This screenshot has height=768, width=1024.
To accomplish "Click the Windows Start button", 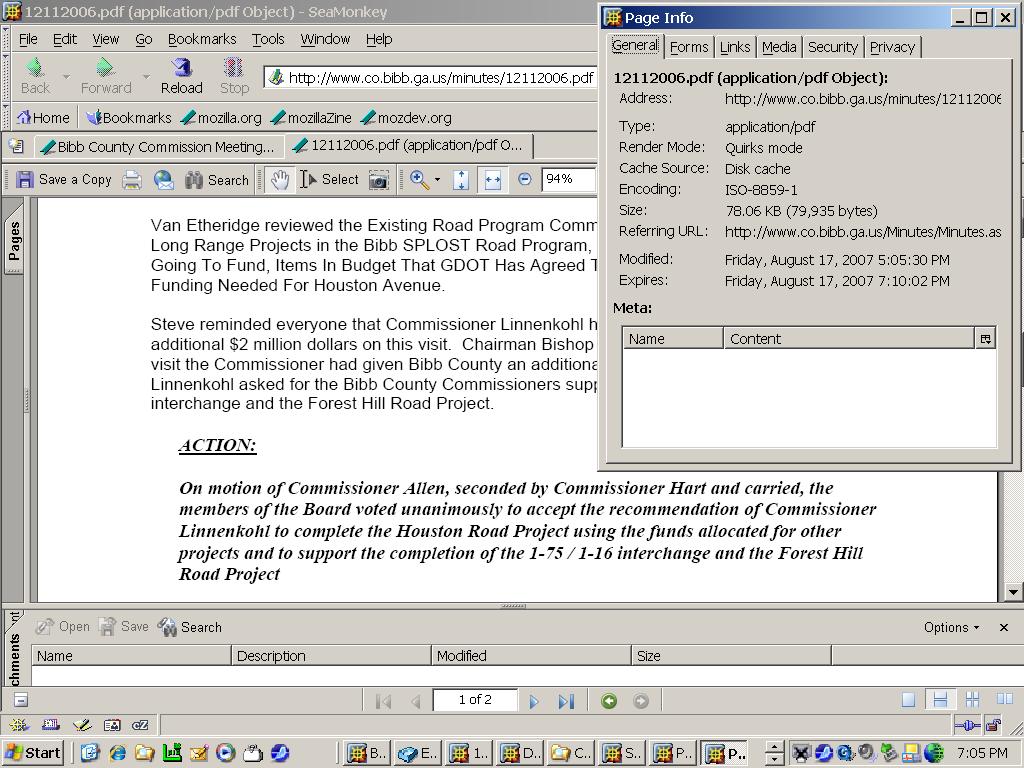I will point(33,753).
